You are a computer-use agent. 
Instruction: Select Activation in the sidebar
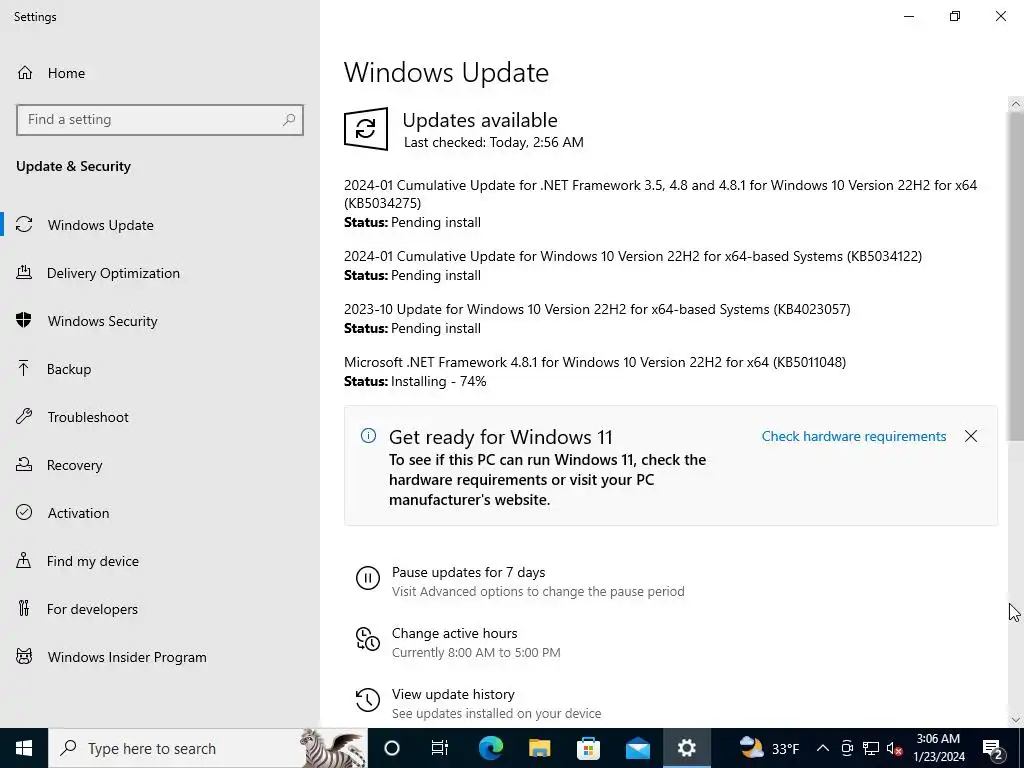tap(159, 513)
